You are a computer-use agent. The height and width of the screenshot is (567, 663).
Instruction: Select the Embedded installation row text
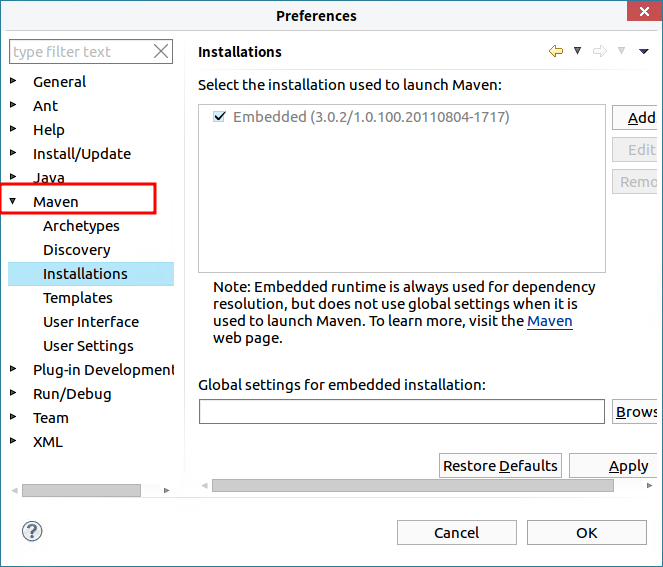371,117
